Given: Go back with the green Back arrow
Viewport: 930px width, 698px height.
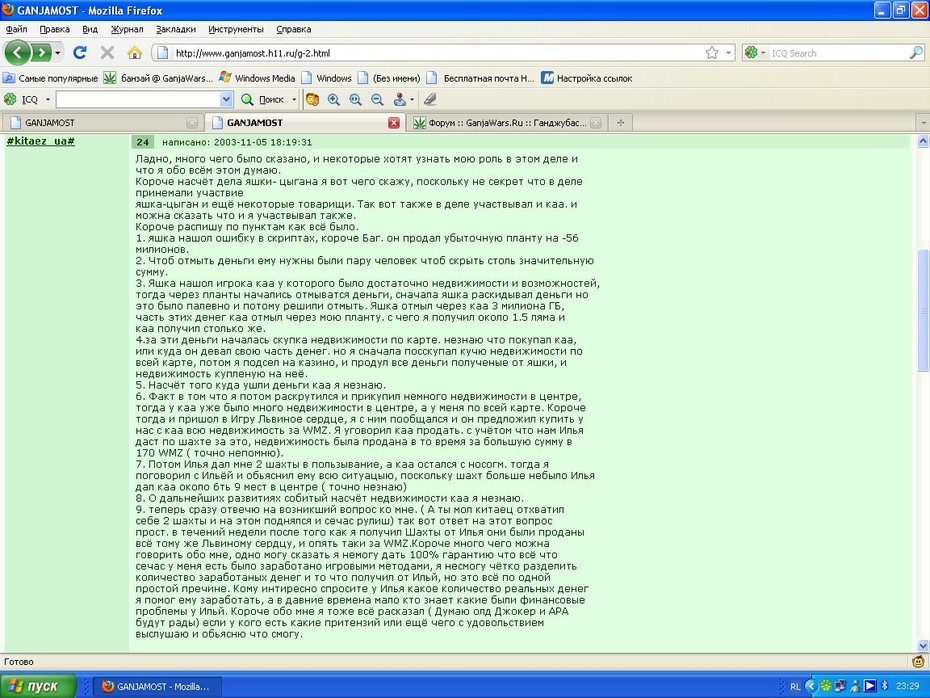Looking at the screenshot, I should coord(17,53).
